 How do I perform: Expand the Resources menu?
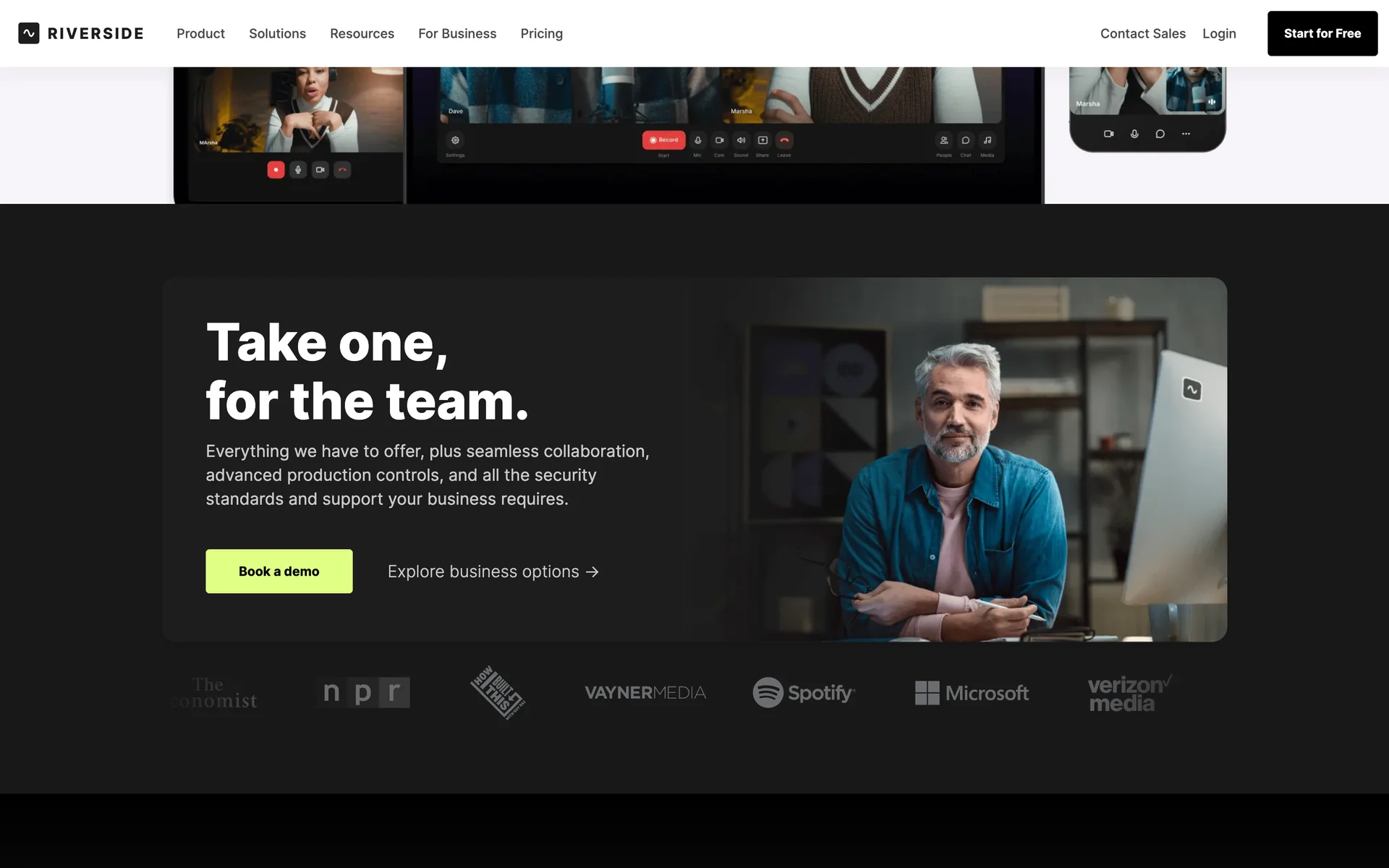pyautogui.click(x=362, y=33)
